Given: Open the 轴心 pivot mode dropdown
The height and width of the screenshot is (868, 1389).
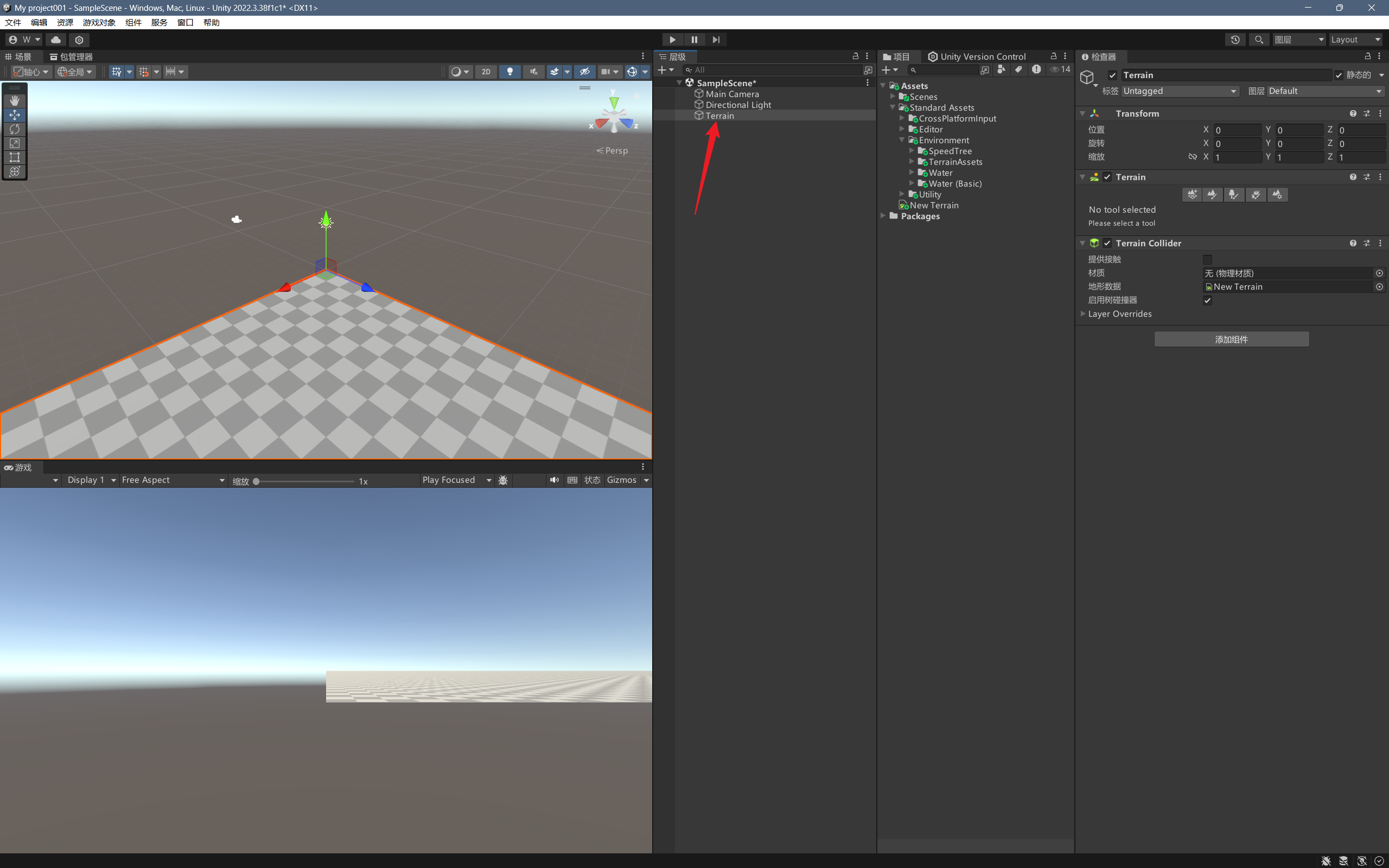Looking at the screenshot, I should pos(31,72).
